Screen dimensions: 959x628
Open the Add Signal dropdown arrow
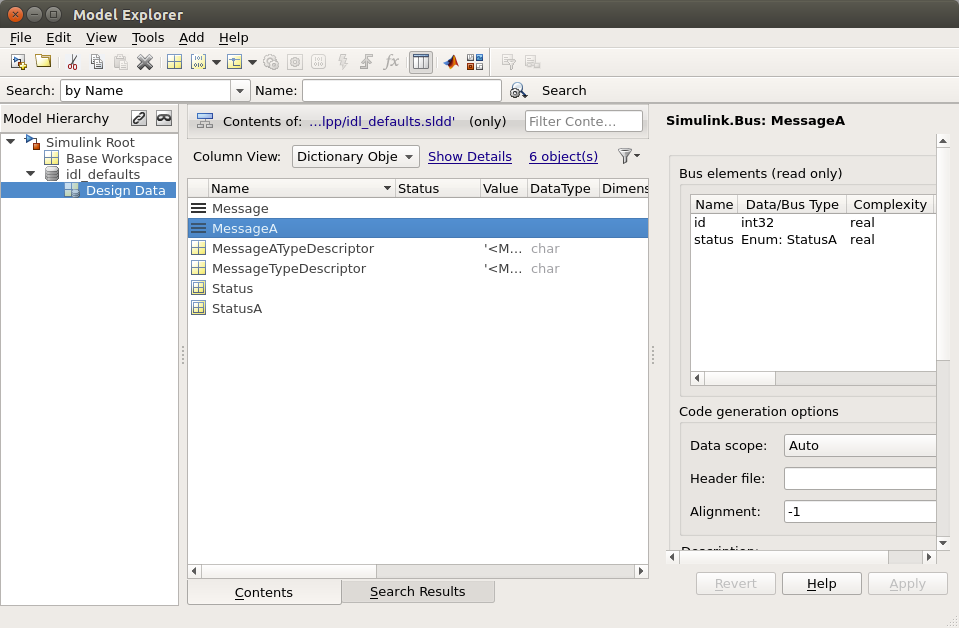click(252, 62)
